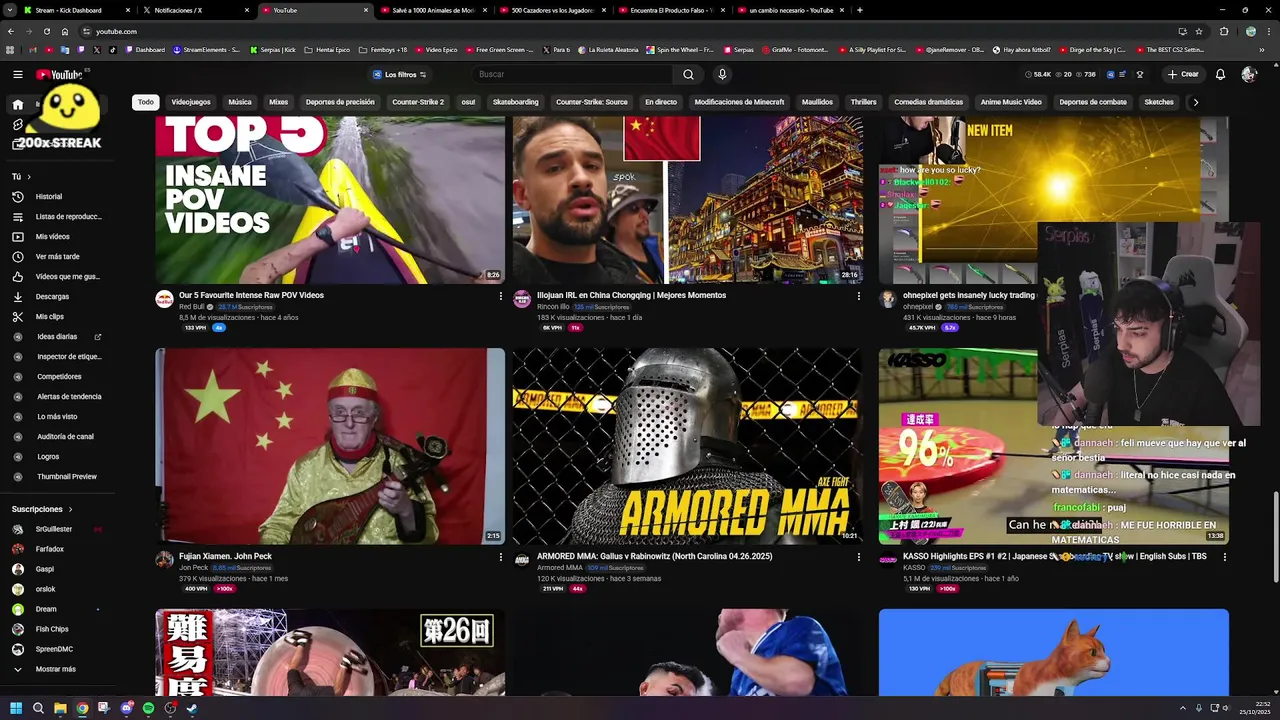Start voice search with the microphone

coord(722,74)
